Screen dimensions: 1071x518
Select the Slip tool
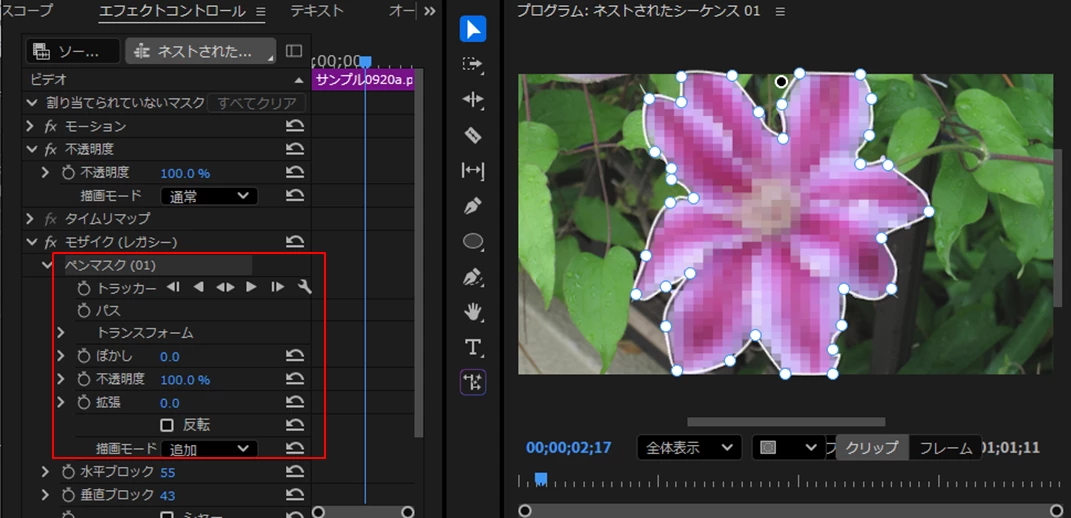coord(473,170)
